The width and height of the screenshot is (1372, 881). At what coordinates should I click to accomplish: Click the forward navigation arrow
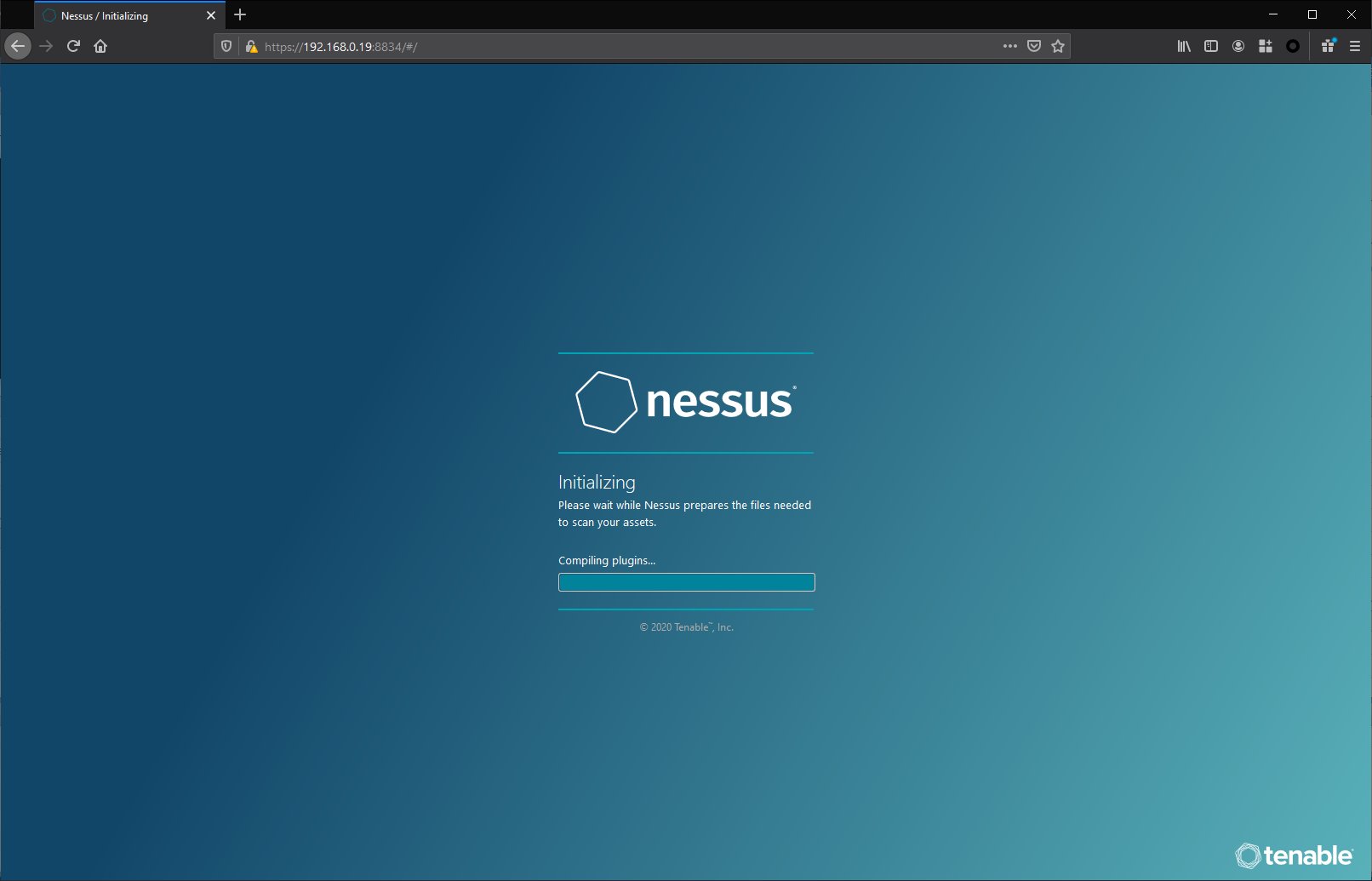(46, 46)
